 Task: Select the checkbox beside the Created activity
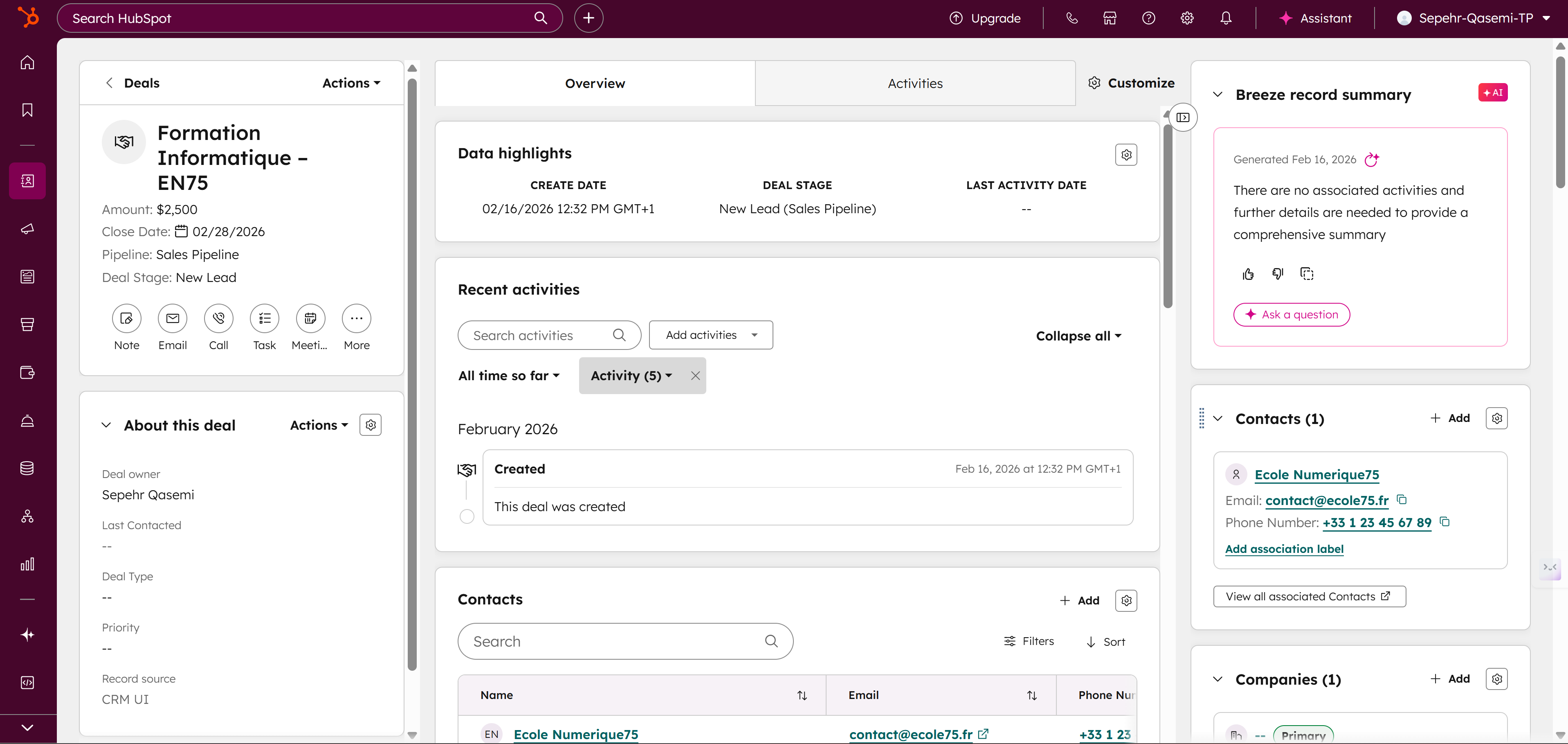click(466, 516)
